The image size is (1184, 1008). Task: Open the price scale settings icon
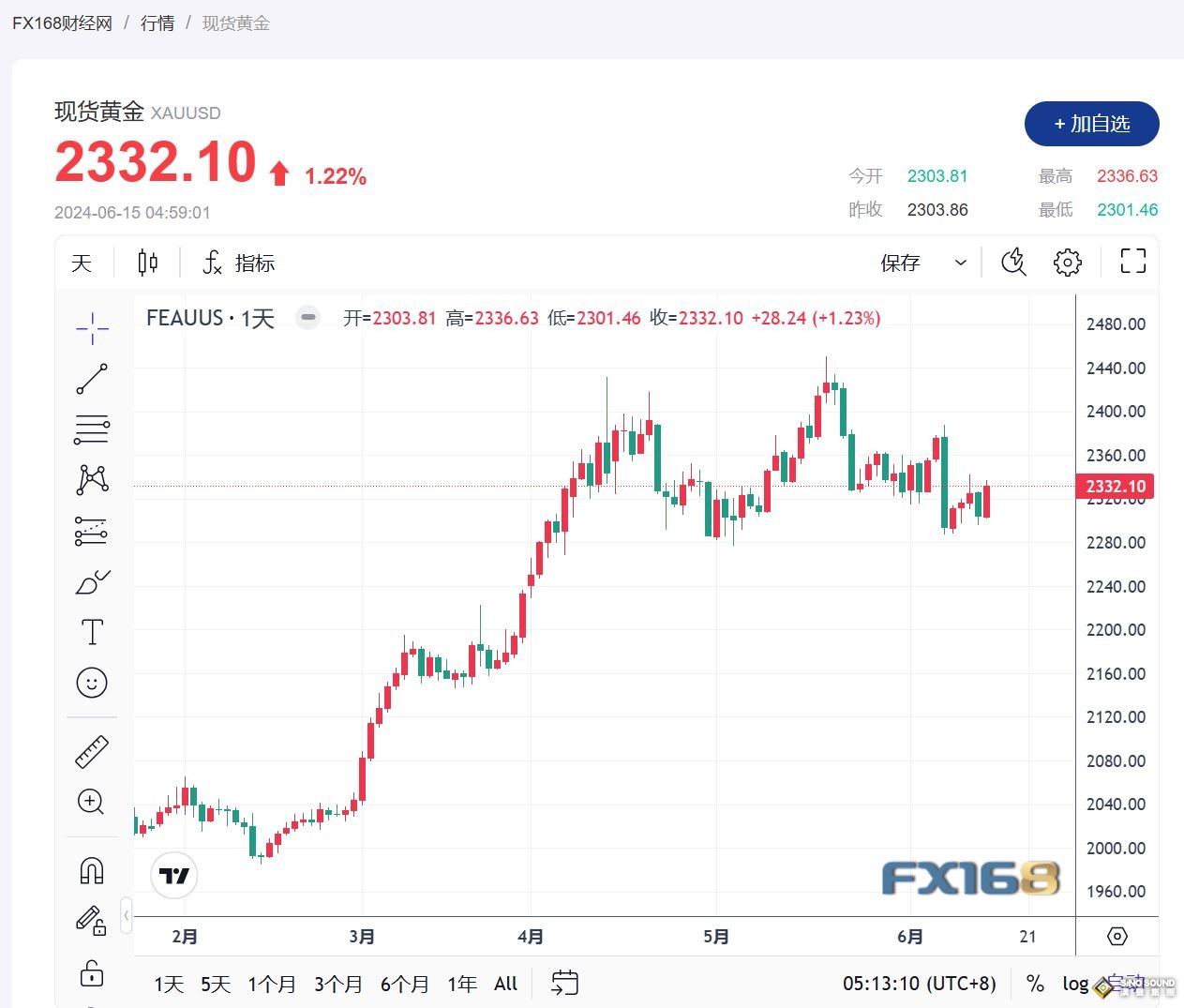coord(1117,936)
